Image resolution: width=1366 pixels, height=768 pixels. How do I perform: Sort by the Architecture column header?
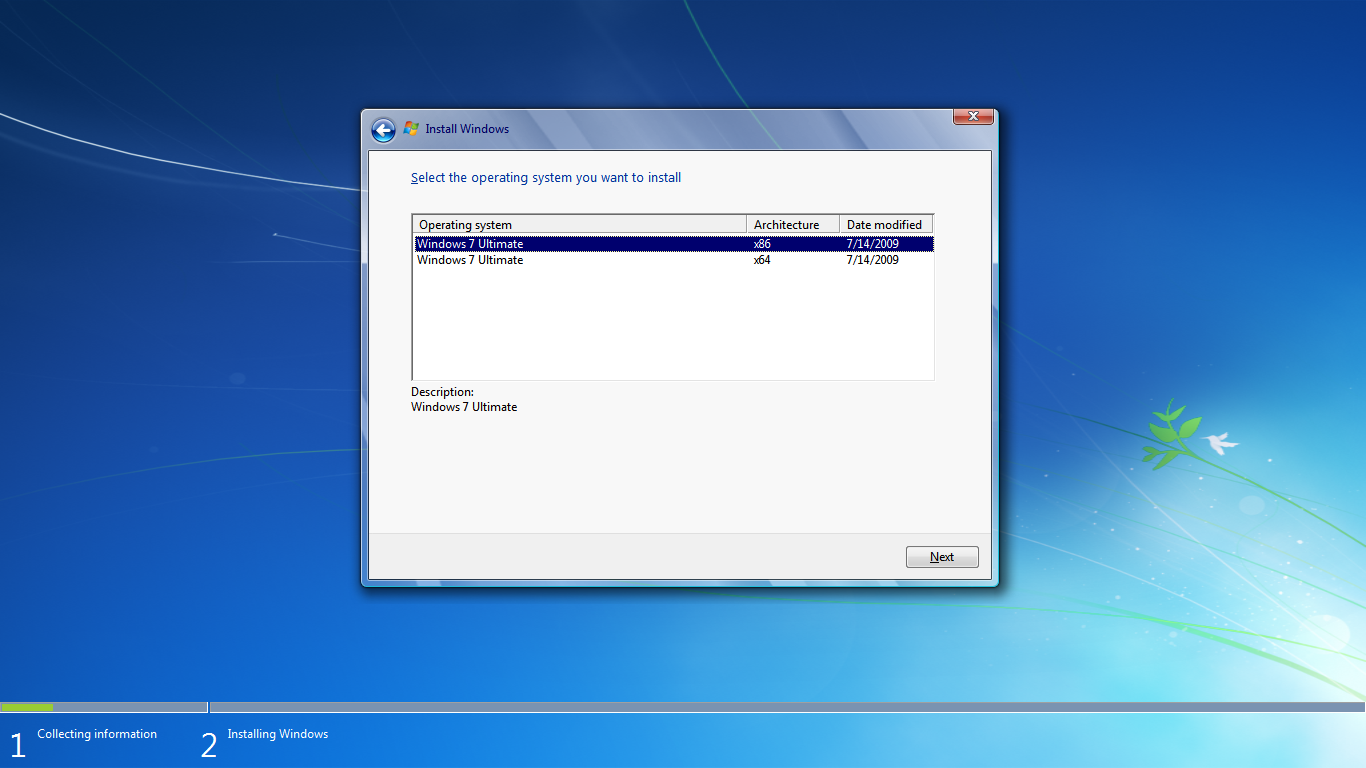tap(787, 224)
